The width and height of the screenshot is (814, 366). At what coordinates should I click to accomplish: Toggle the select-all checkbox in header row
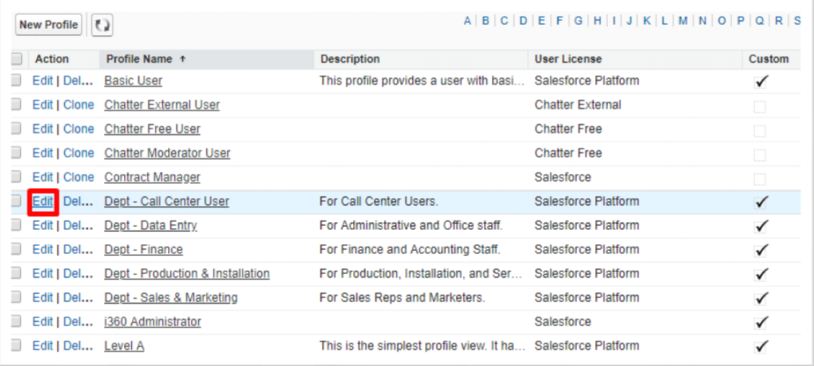click(x=17, y=59)
